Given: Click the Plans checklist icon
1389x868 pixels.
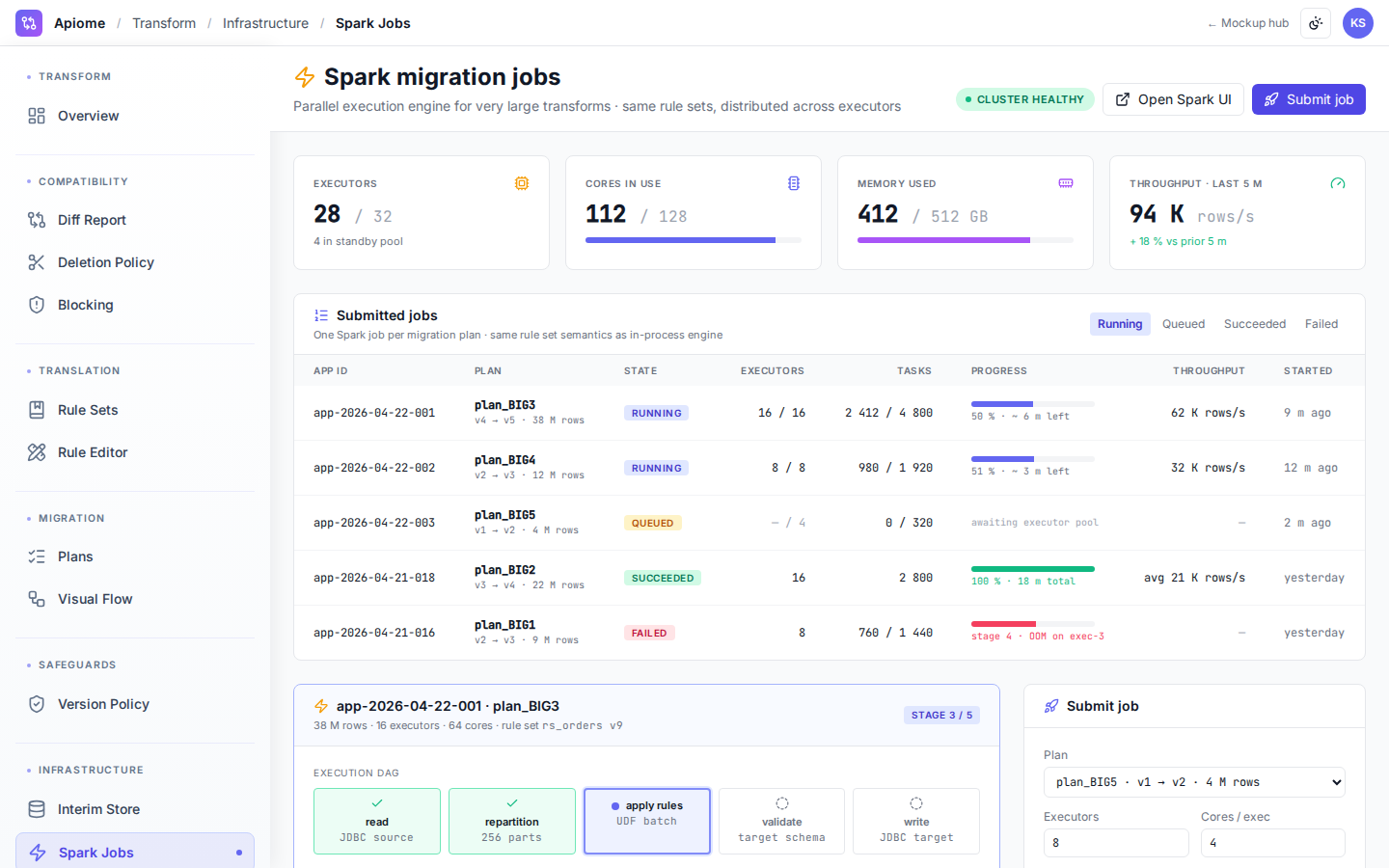Looking at the screenshot, I should (x=37, y=556).
